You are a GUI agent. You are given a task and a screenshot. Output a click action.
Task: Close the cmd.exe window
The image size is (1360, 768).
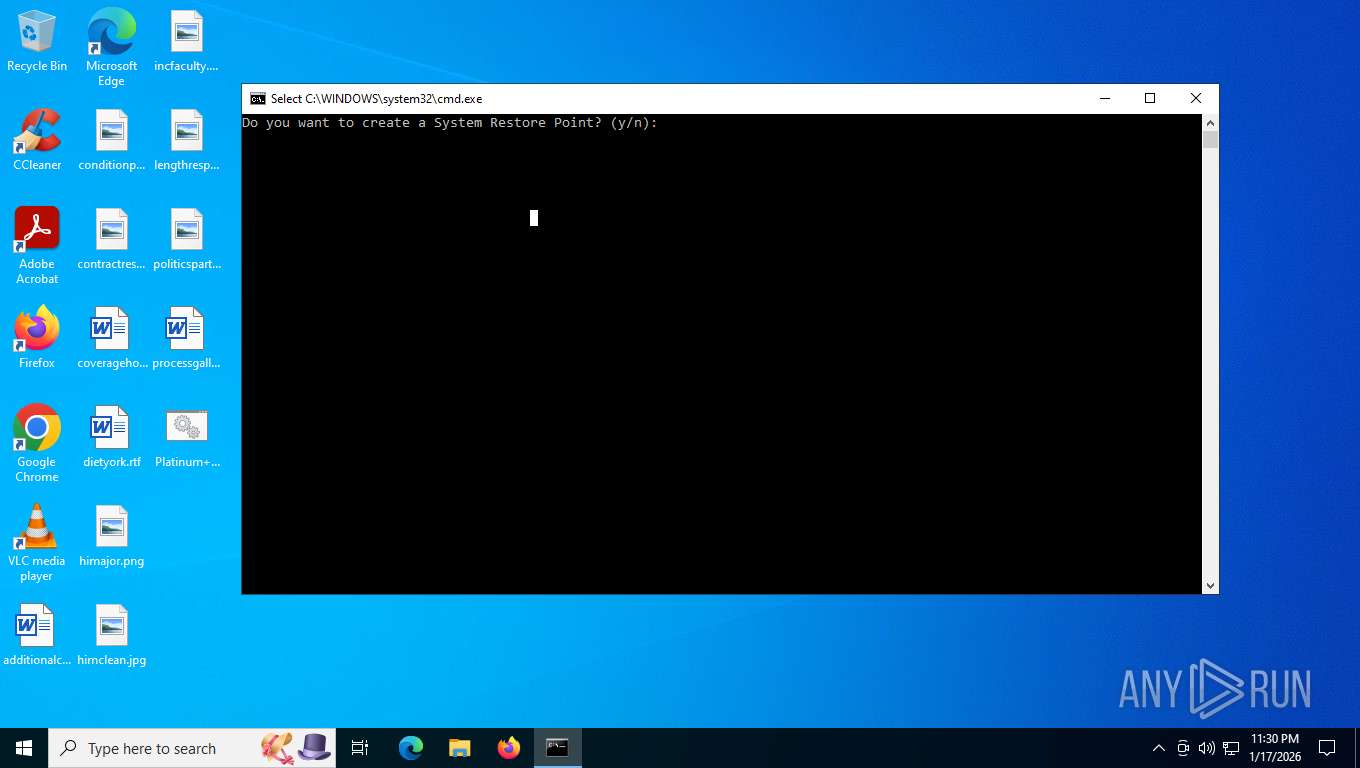(1195, 98)
